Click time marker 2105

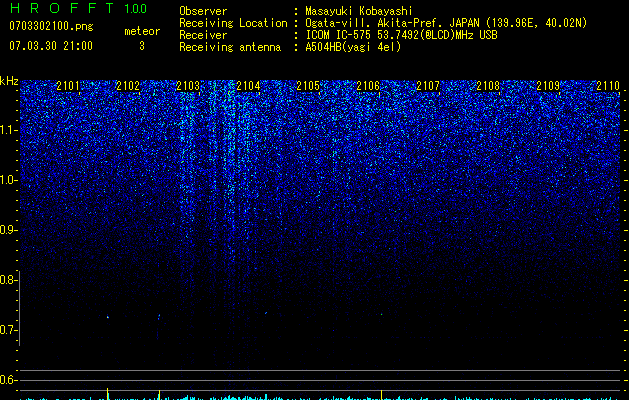point(308,86)
